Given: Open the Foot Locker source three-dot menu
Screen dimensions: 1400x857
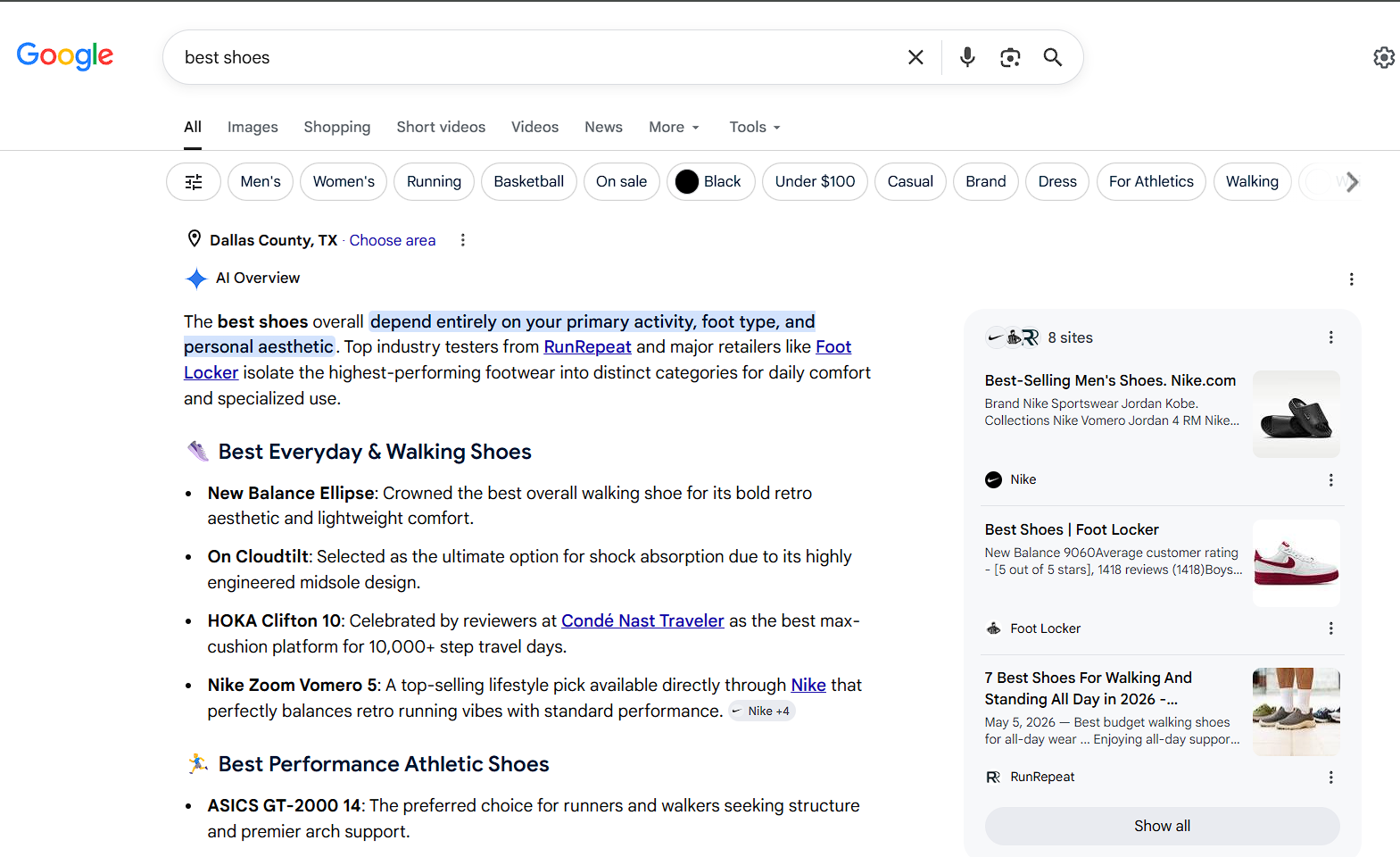Looking at the screenshot, I should click(1331, 628).
